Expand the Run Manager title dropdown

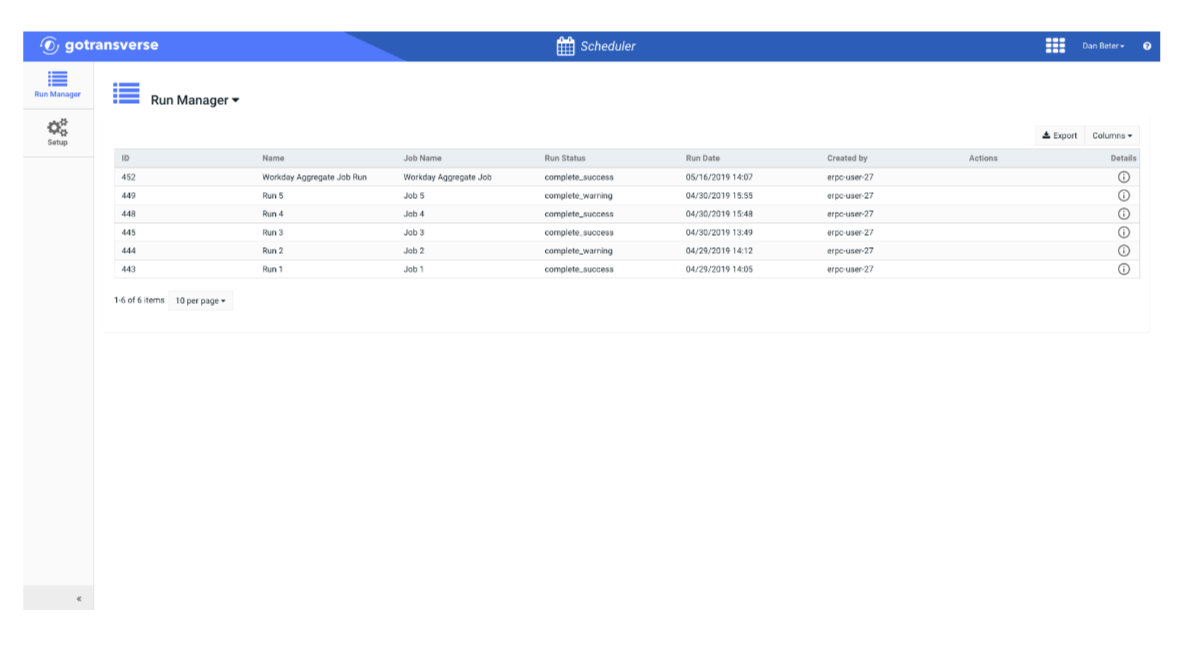(235, 100)
